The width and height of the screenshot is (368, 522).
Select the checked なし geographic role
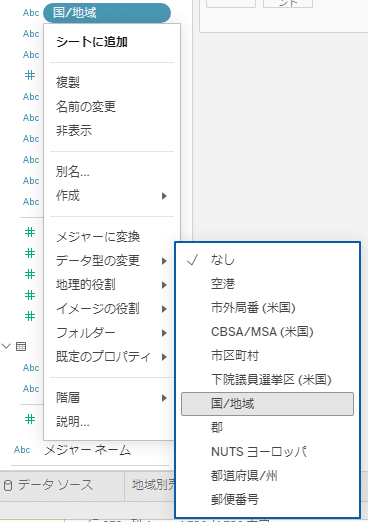click(267, 260)
